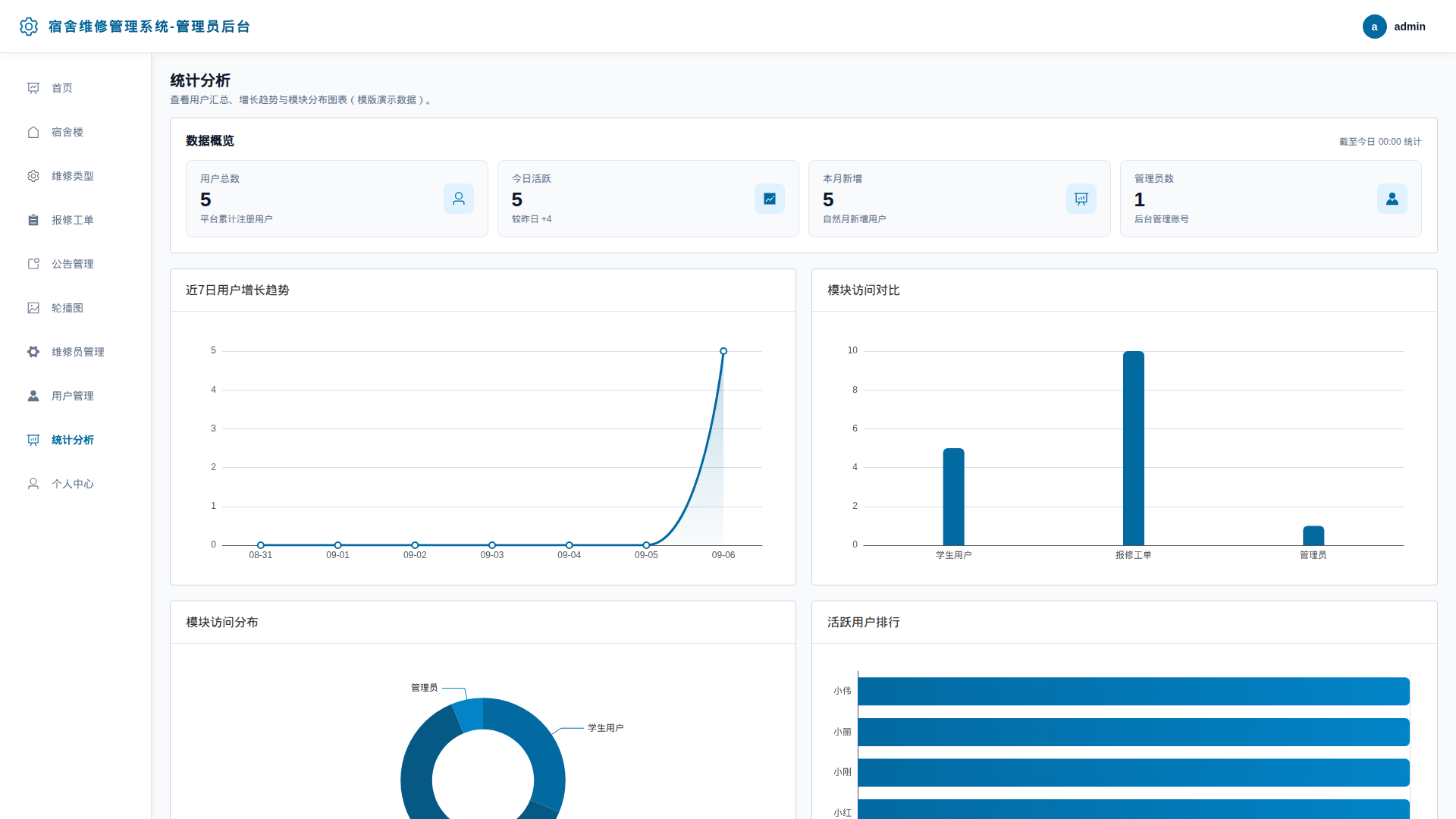Click the 截至今日 00:00 统计 note
Image resolution: width=1456 pixels, height=819 pixels.
tap(1380, 142)
